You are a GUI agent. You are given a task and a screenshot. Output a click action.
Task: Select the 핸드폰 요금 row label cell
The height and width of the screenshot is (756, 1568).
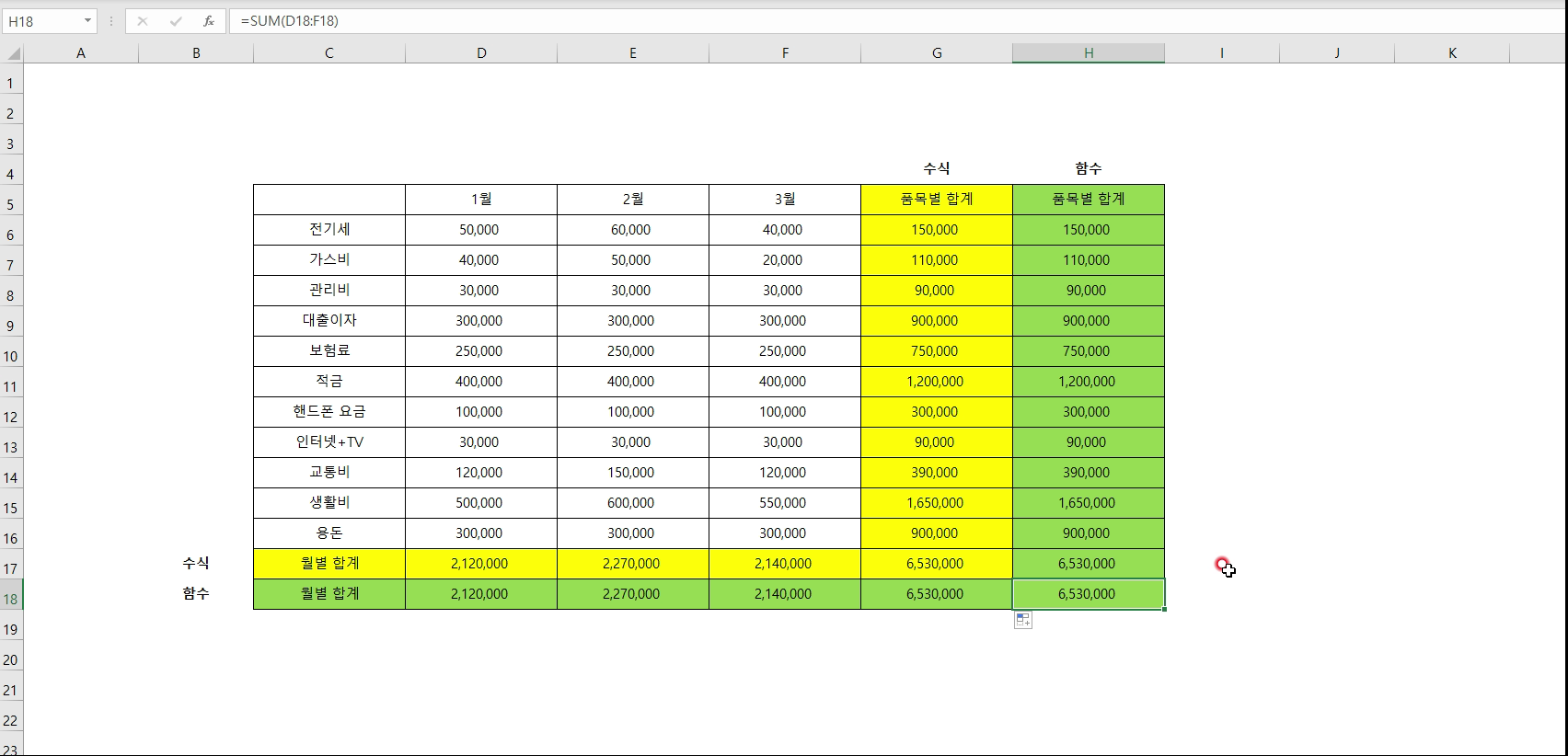pyautogui.click(x=329, y=412)
